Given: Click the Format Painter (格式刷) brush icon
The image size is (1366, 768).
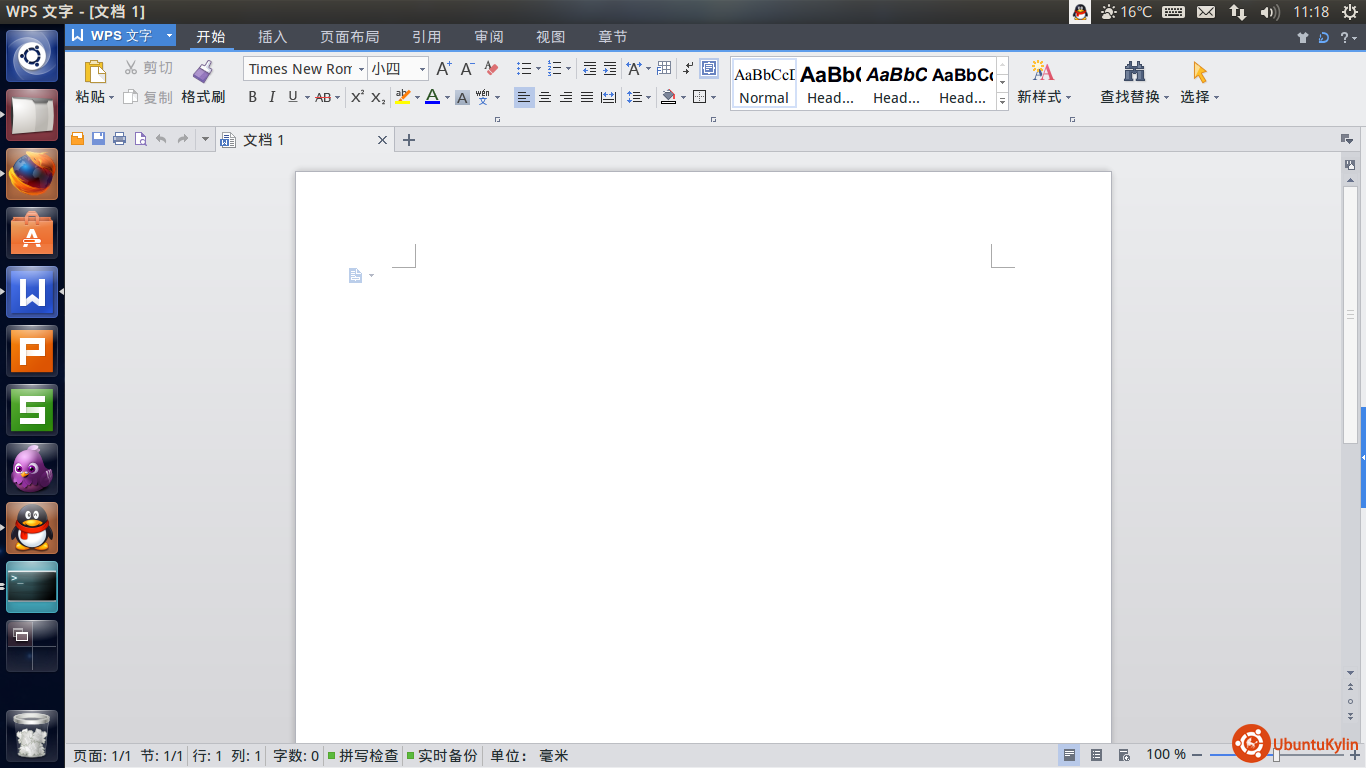Looking at the screenshot, I should pos(203,71).
